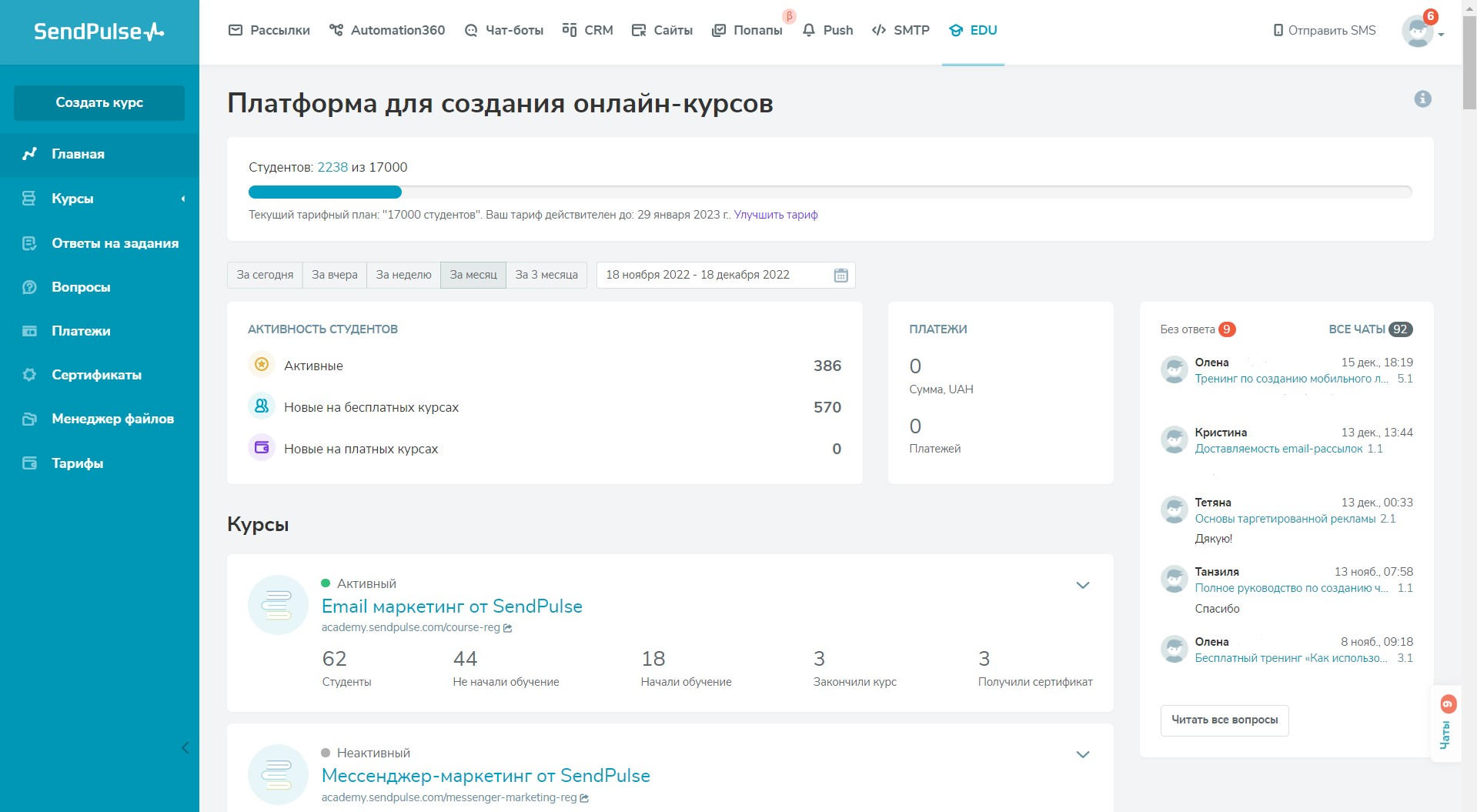This screenshot has width=1477, height=812.
Task: Show the Без ответа chats
Action: 1198,329
